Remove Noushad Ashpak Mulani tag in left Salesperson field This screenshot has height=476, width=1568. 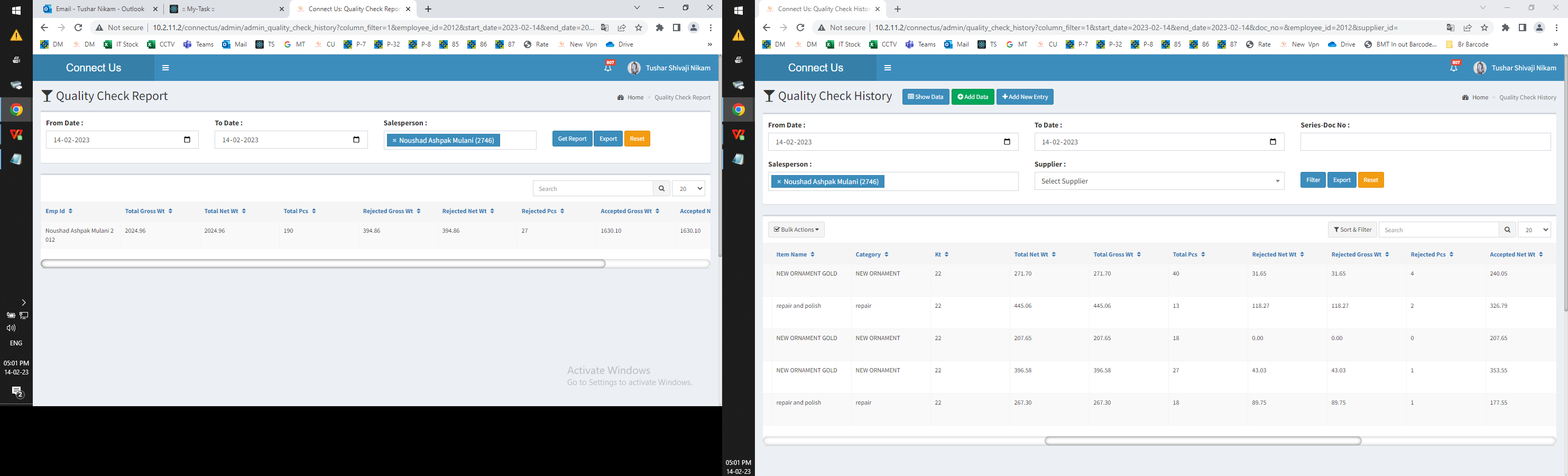394,141
